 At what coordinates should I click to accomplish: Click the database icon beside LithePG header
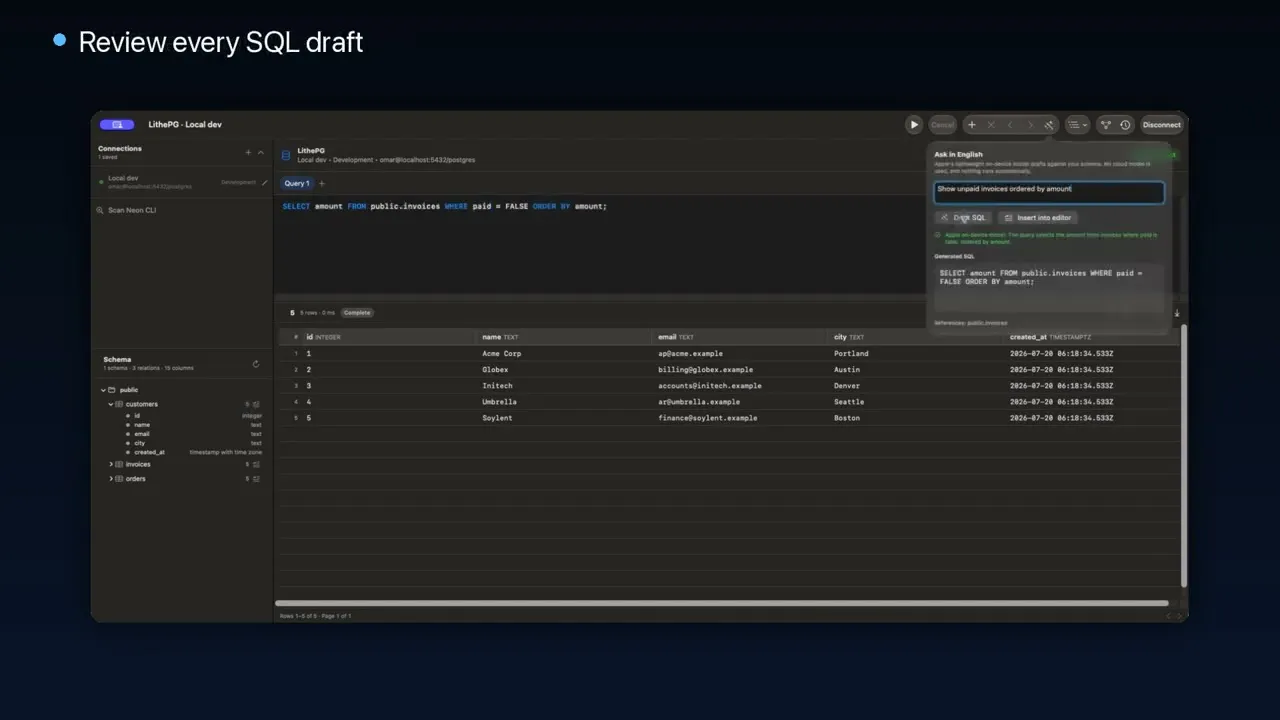point(286,155)
